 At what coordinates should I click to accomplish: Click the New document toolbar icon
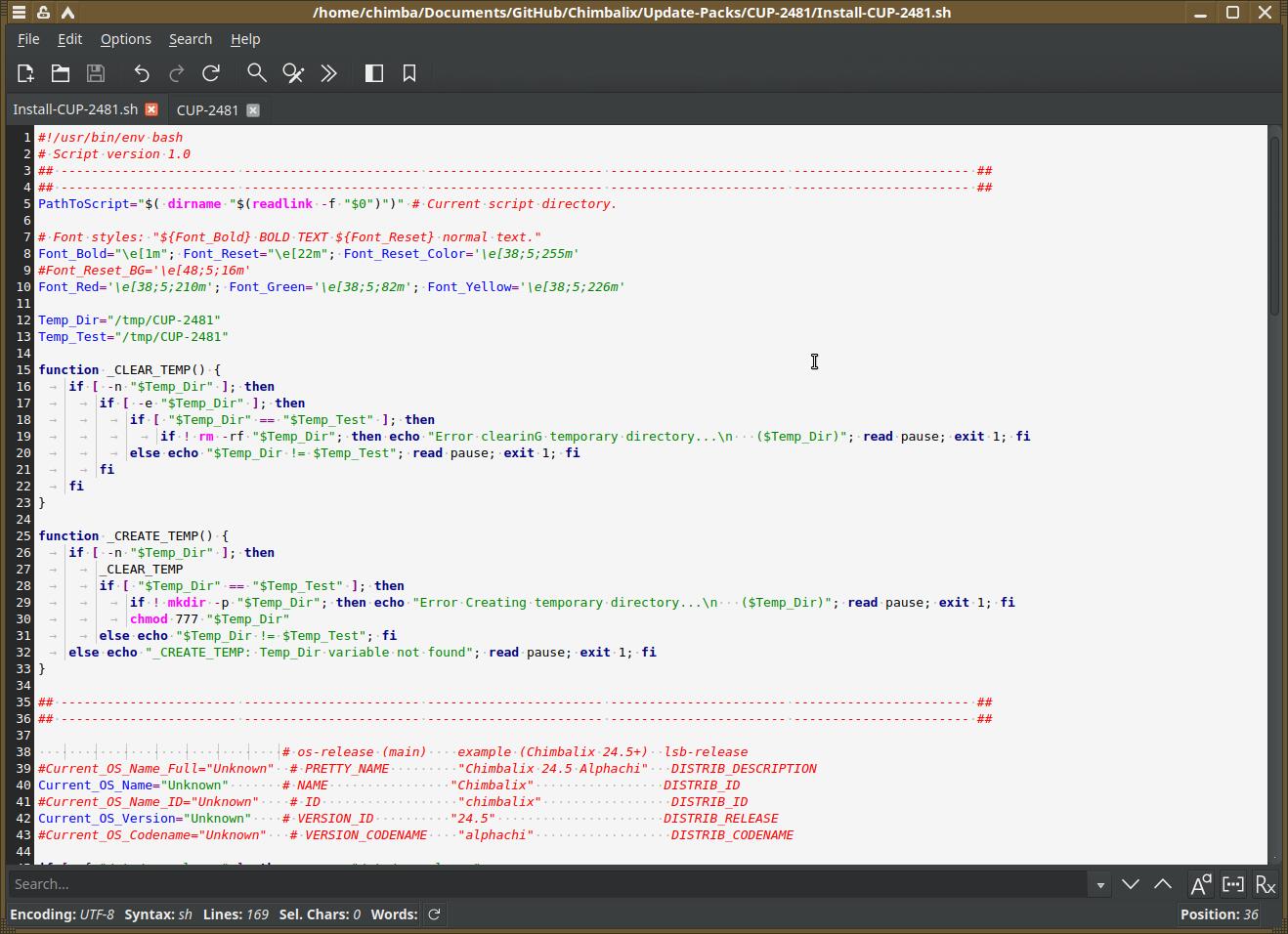coord(25,73)
